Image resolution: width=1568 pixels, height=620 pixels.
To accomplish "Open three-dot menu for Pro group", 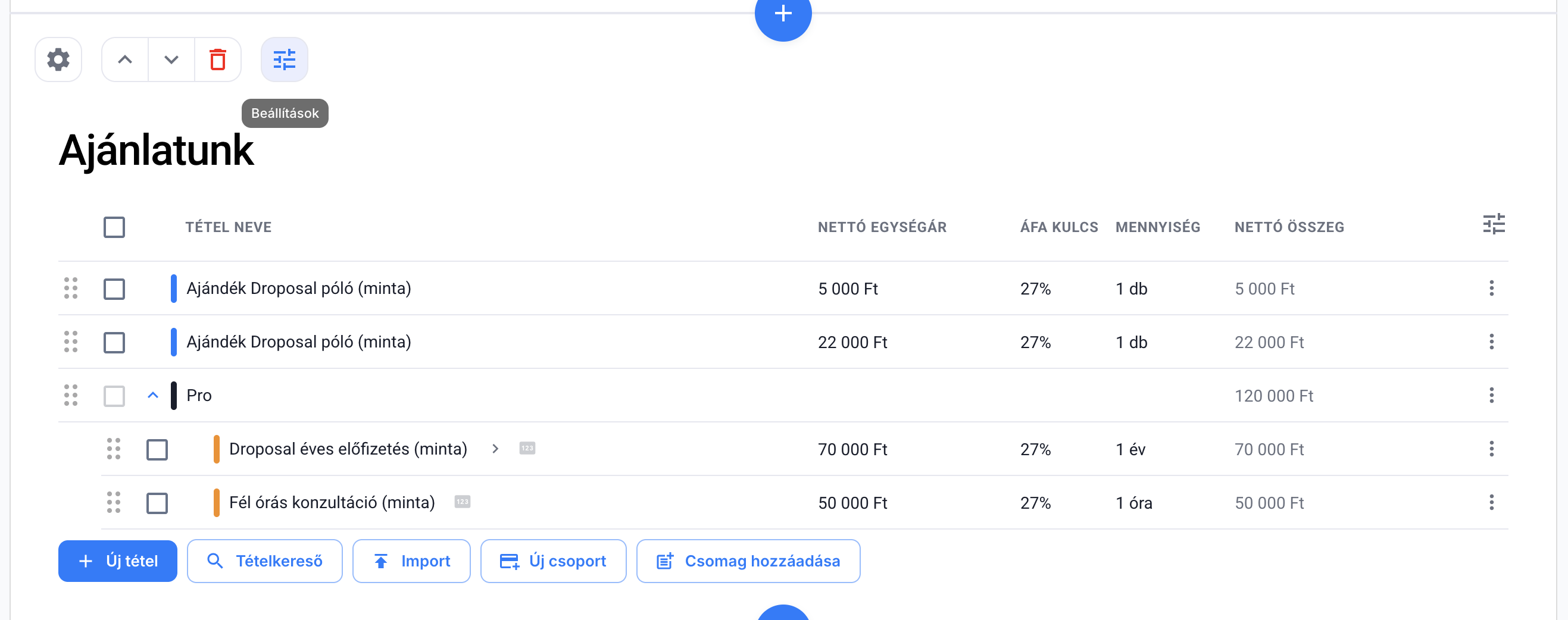I will [x=1491, y=396].
